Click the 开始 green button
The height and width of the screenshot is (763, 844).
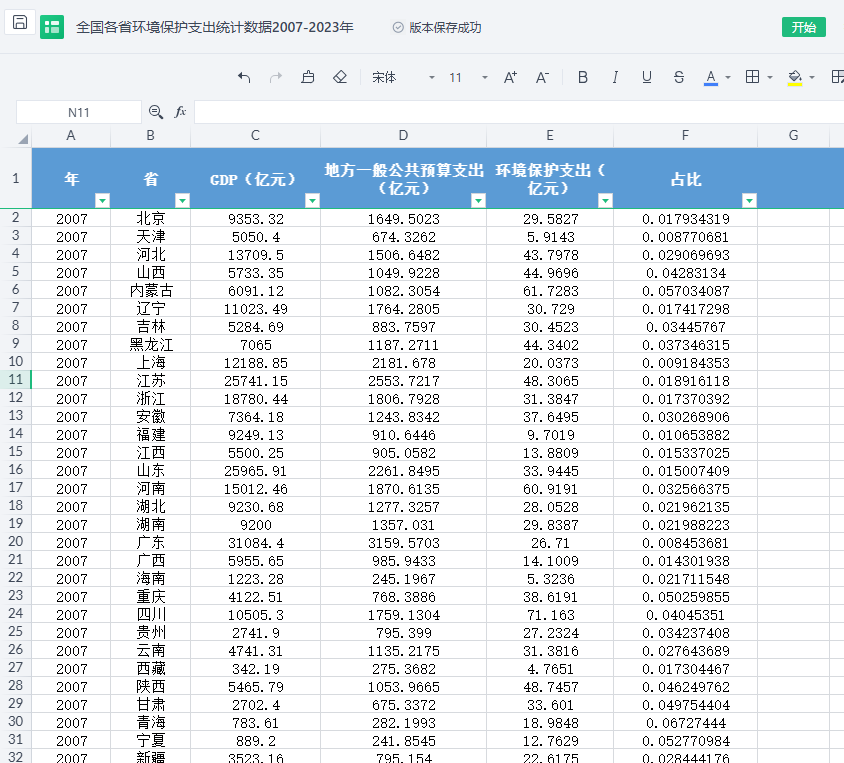click(x=804, y=27)
